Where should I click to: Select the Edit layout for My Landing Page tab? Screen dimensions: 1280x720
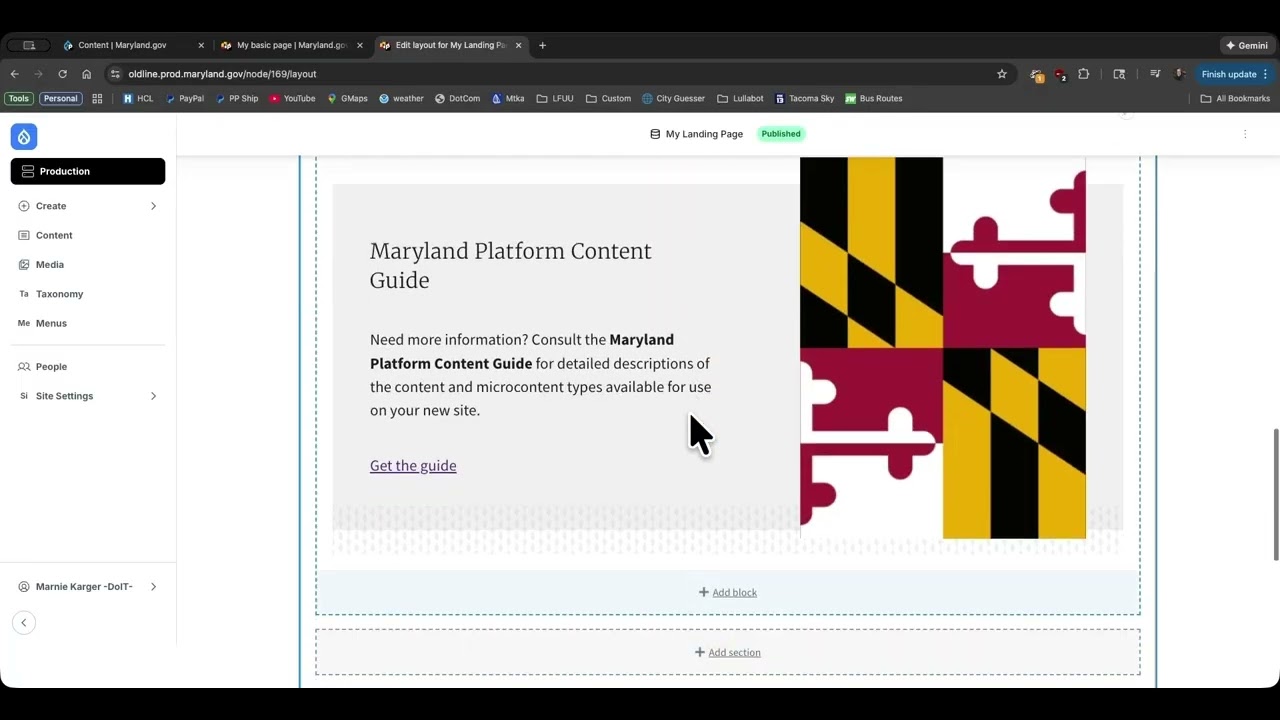point(450,45)
